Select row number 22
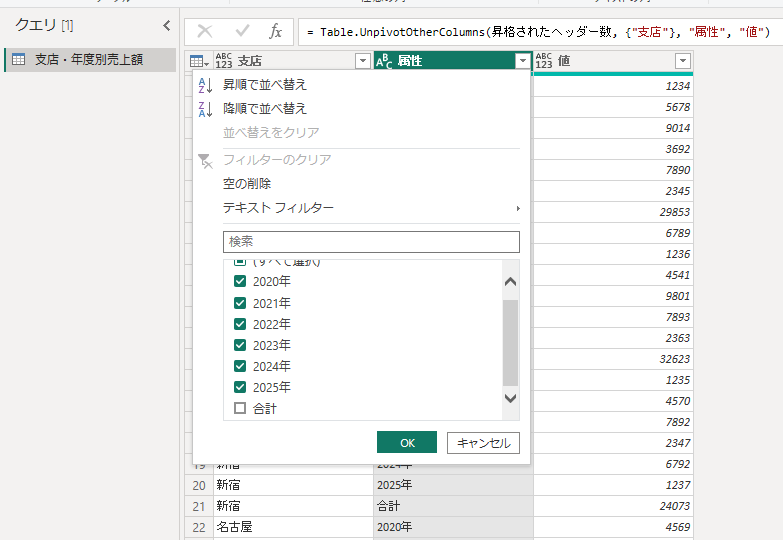 click(199, 527)
